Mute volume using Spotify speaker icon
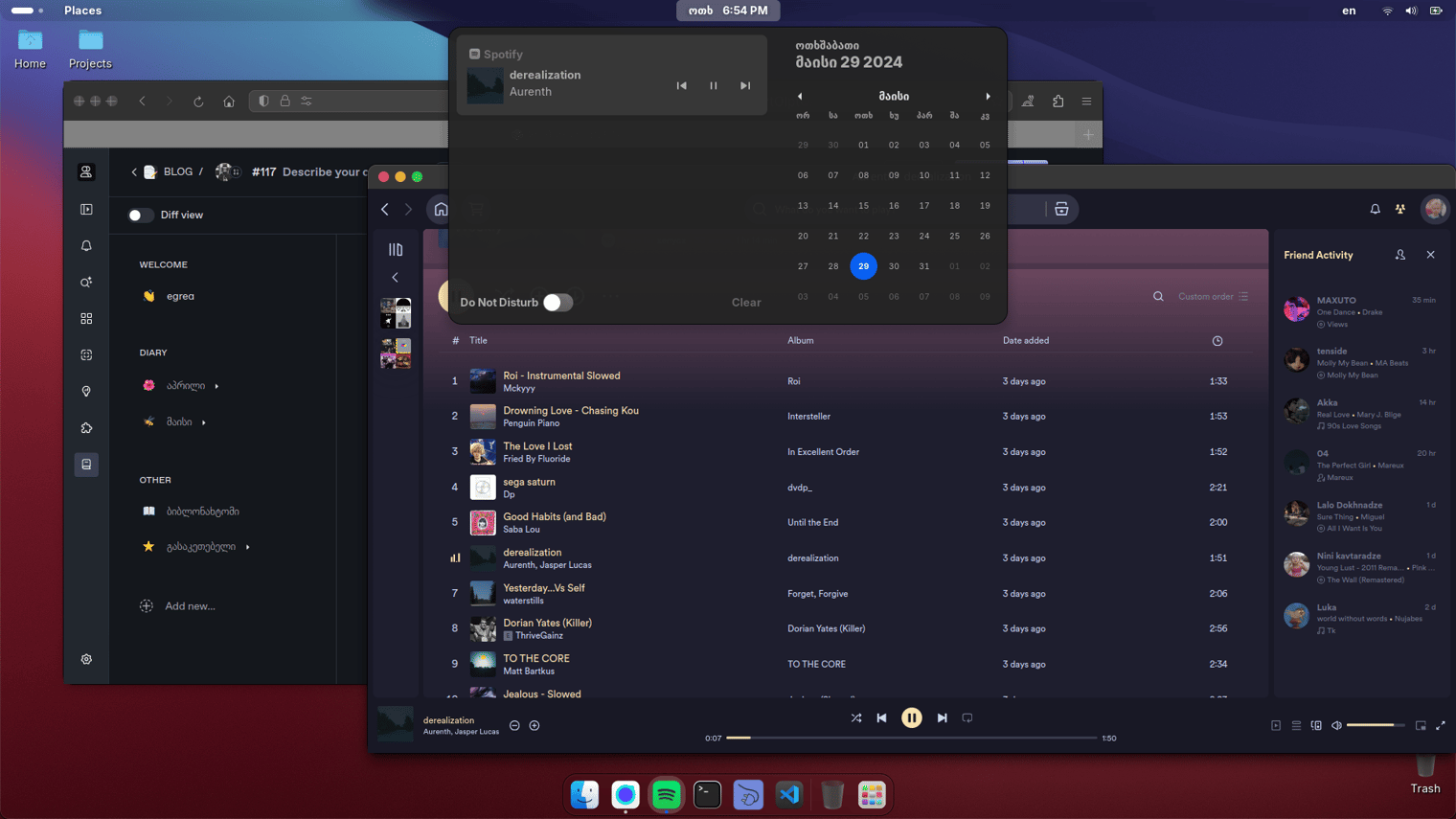1456x819 pixels. (1336, 725)
